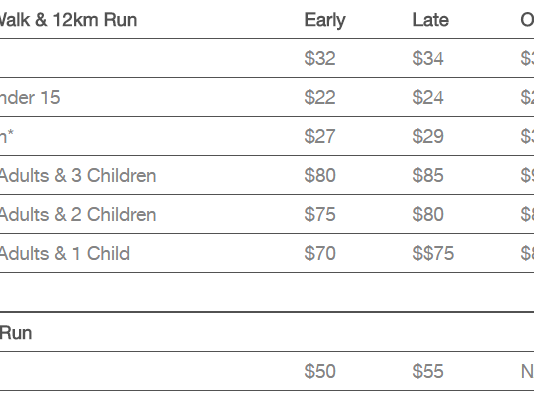This screenshot has height=395, width=534.
Task: Select the $70 early price
Action: pyautogui.click(x=320, y=253)
